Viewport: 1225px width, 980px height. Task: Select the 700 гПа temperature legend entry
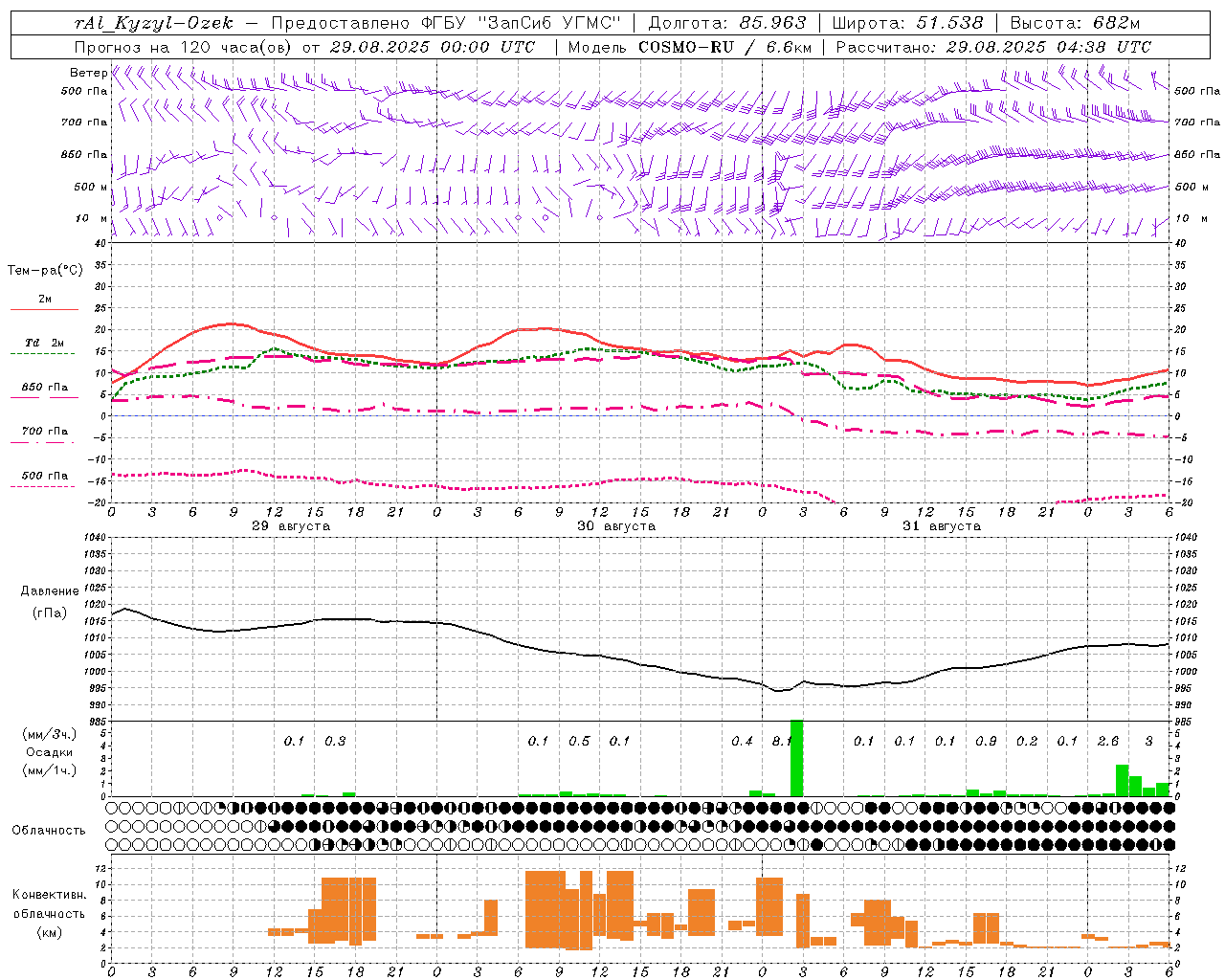tap(44, 432)
